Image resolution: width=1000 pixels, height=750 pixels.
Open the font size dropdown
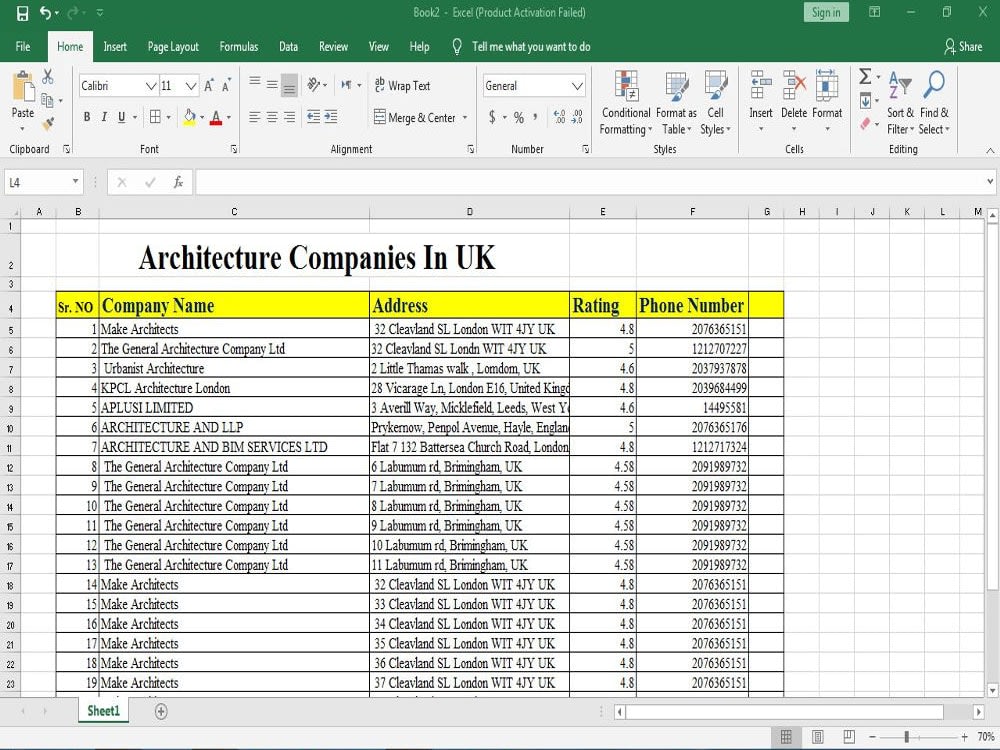(190, 85)
